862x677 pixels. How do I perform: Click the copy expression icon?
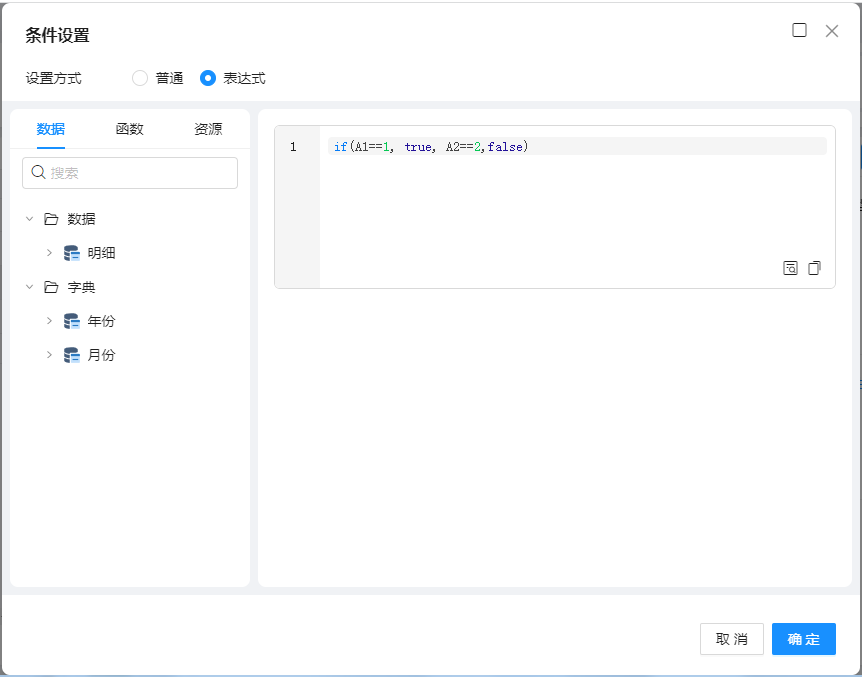click(814, 268)
